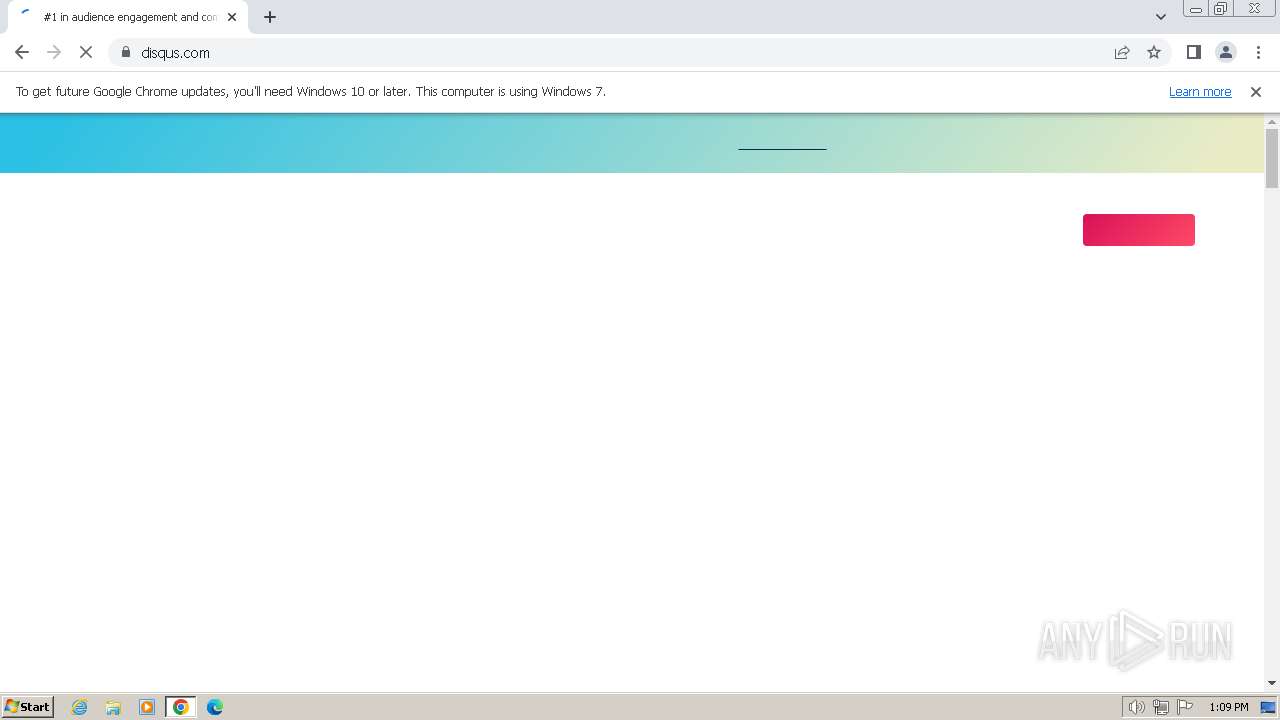Open File Explorer from the taskbar

(113, 707)
